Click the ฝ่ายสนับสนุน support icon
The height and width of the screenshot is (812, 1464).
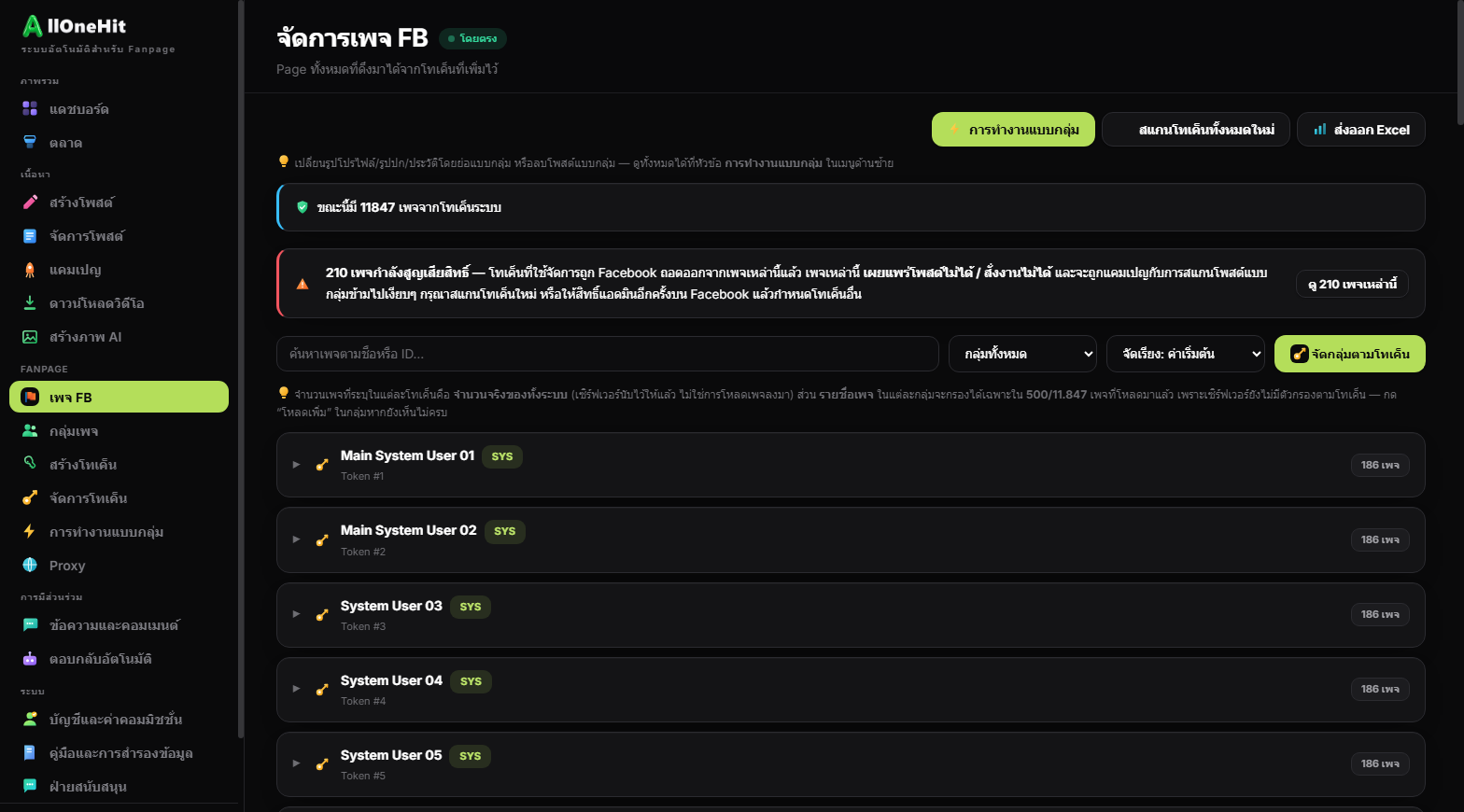point(30,787)
